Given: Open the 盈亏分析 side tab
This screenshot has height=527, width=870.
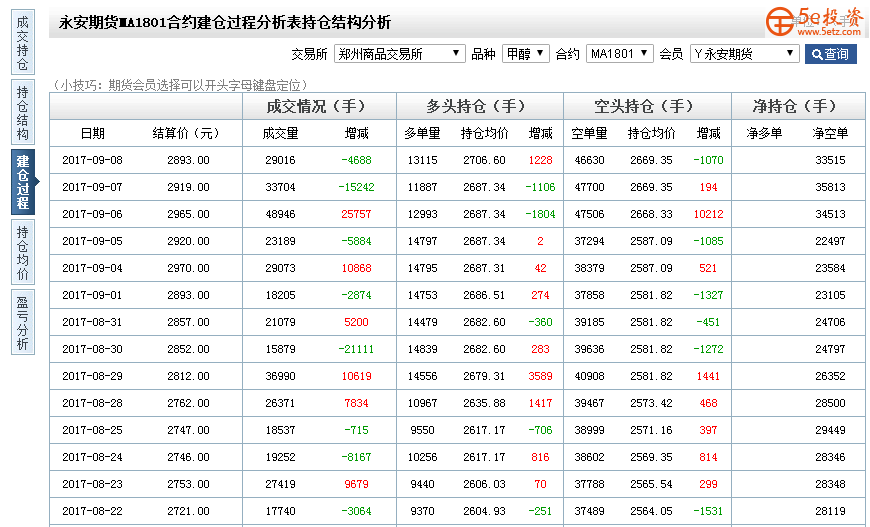Looking at the screenshot, I should click(23, 322).
